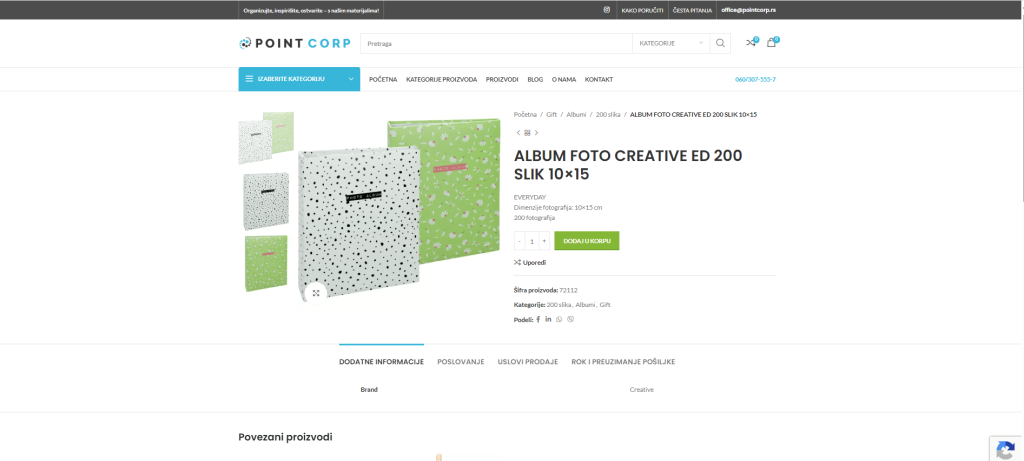Expand the IZABERITE KATEGORIJU menu
The image size is (1024, 461).
(x=299, y=79)
